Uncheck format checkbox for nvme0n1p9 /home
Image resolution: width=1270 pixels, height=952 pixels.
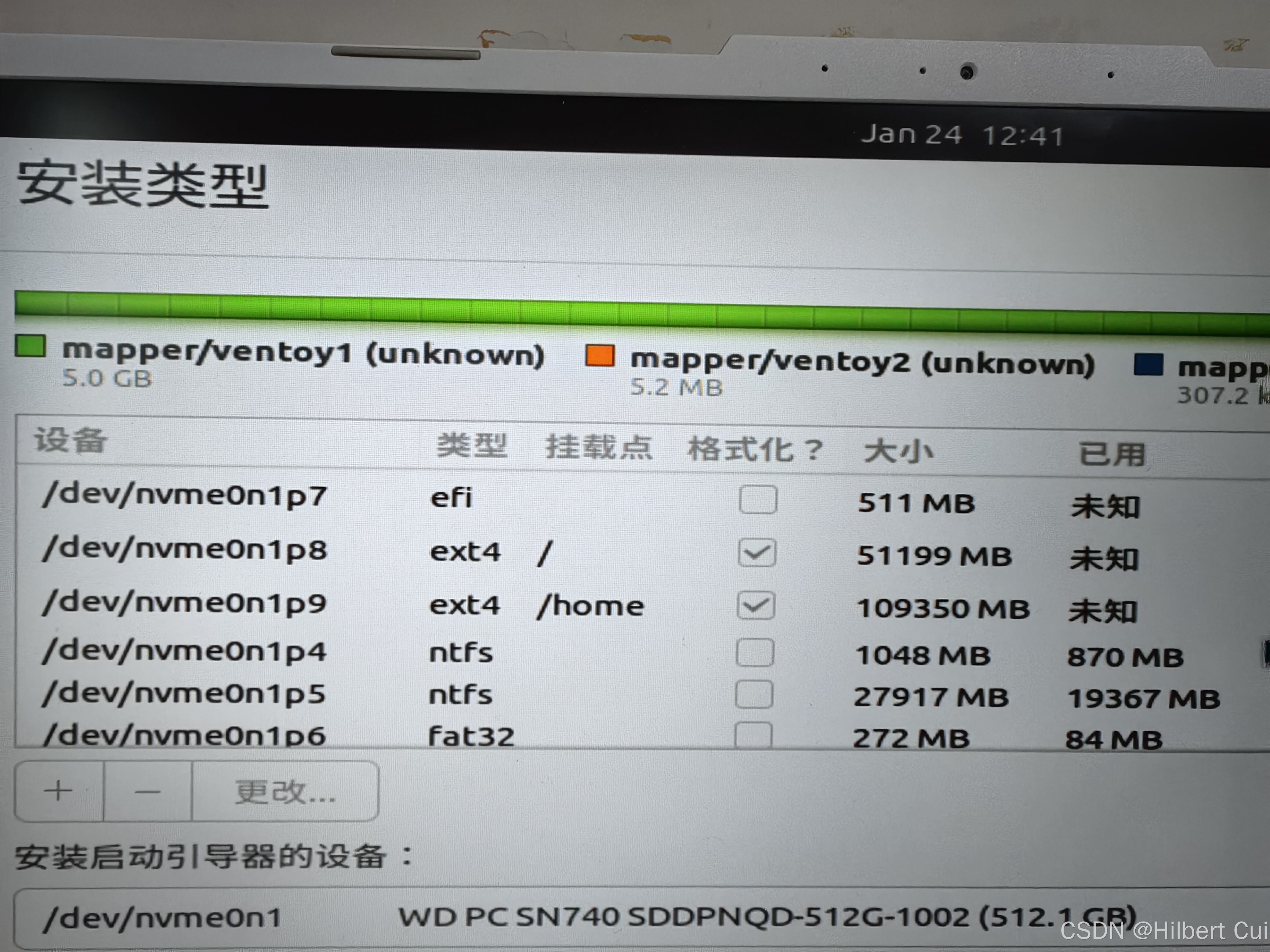[756, 606]
